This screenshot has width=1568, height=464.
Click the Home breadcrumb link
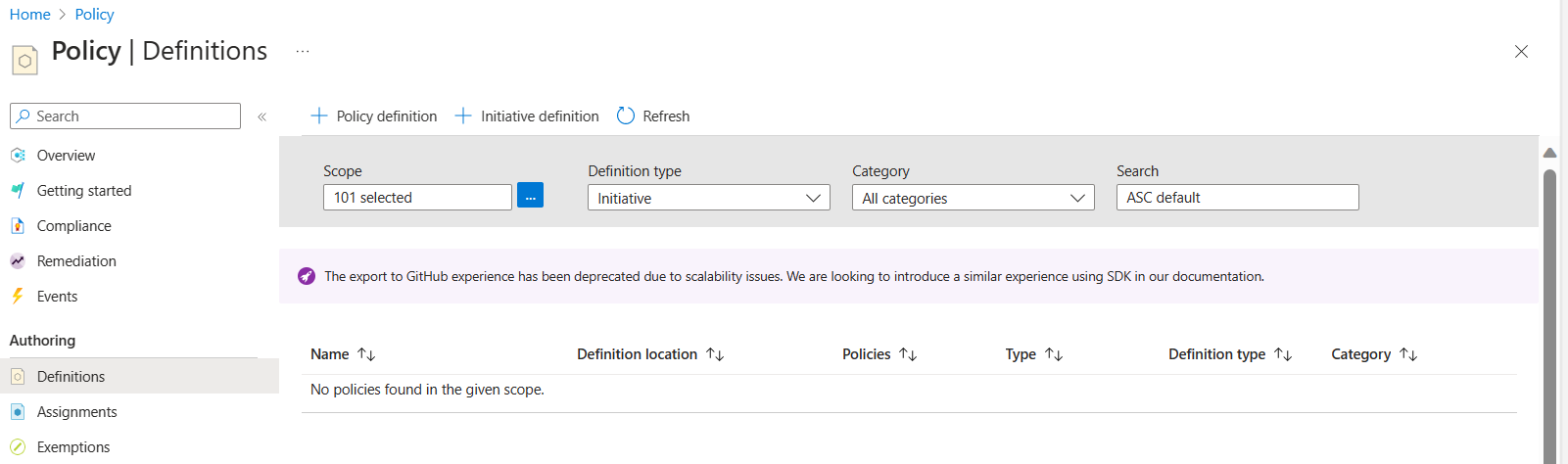(x=29, y=15)
